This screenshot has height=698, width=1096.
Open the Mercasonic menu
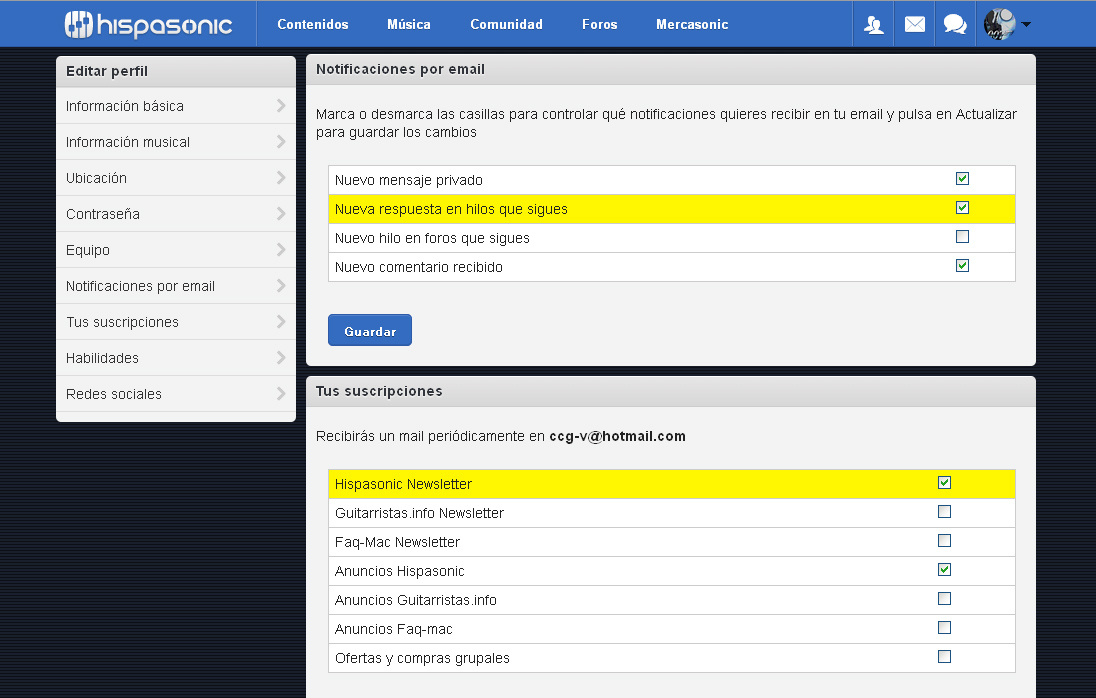point(692,24)
